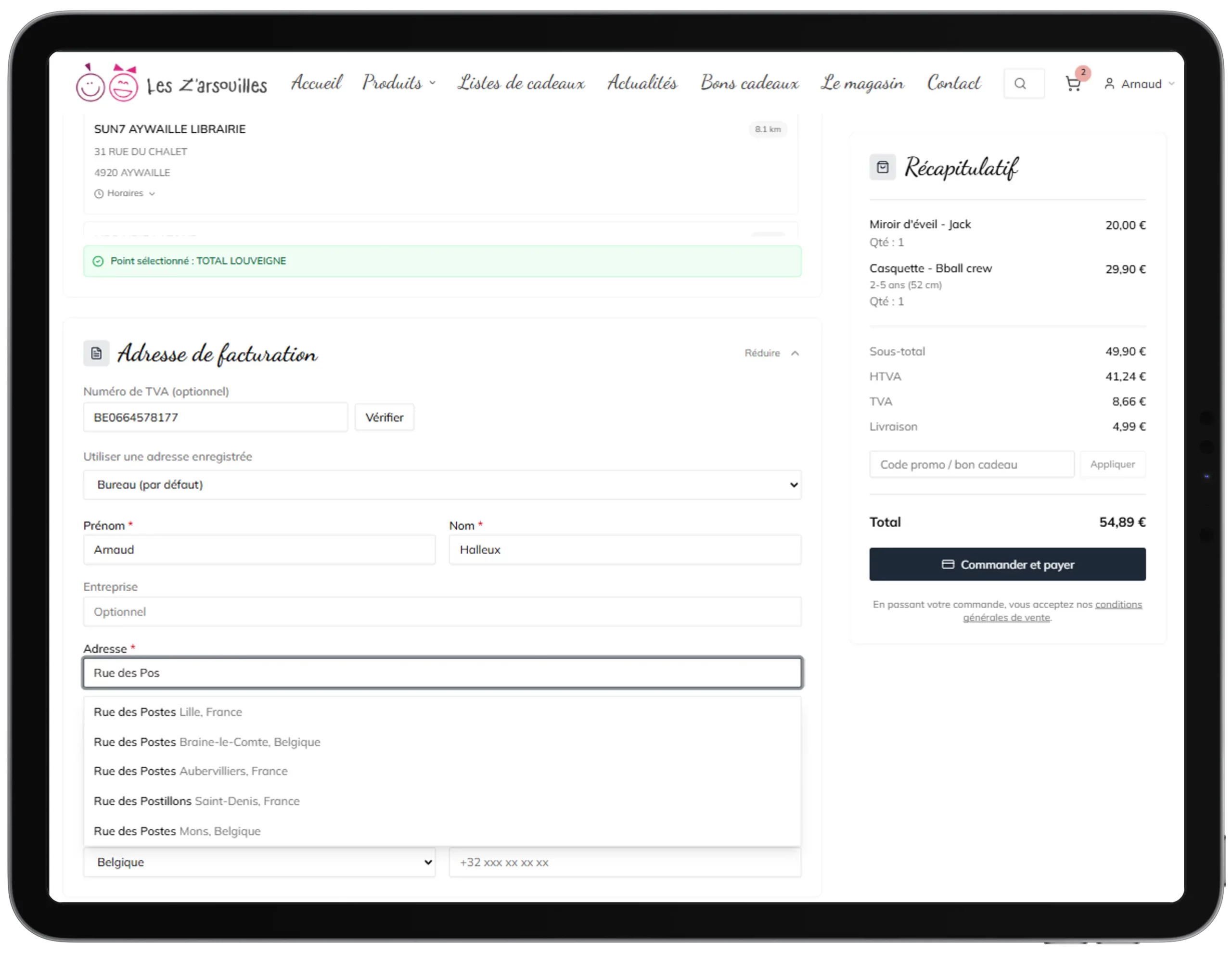Click the Prénom field containing Arnaud
1232x953 pixels.
click(259, 550)
